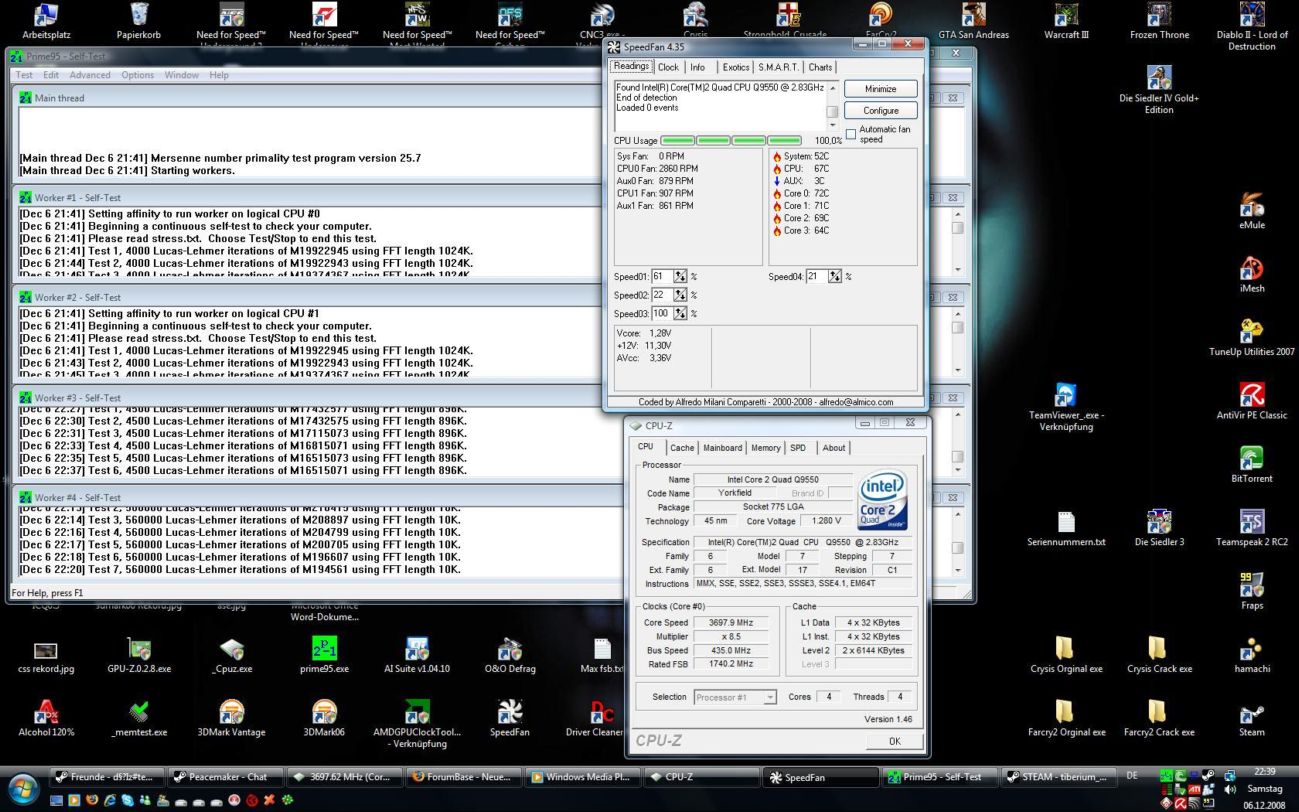Launch Fraps desktop icon
Viewport: 1299px width, 812px height.
point(1252,590)
